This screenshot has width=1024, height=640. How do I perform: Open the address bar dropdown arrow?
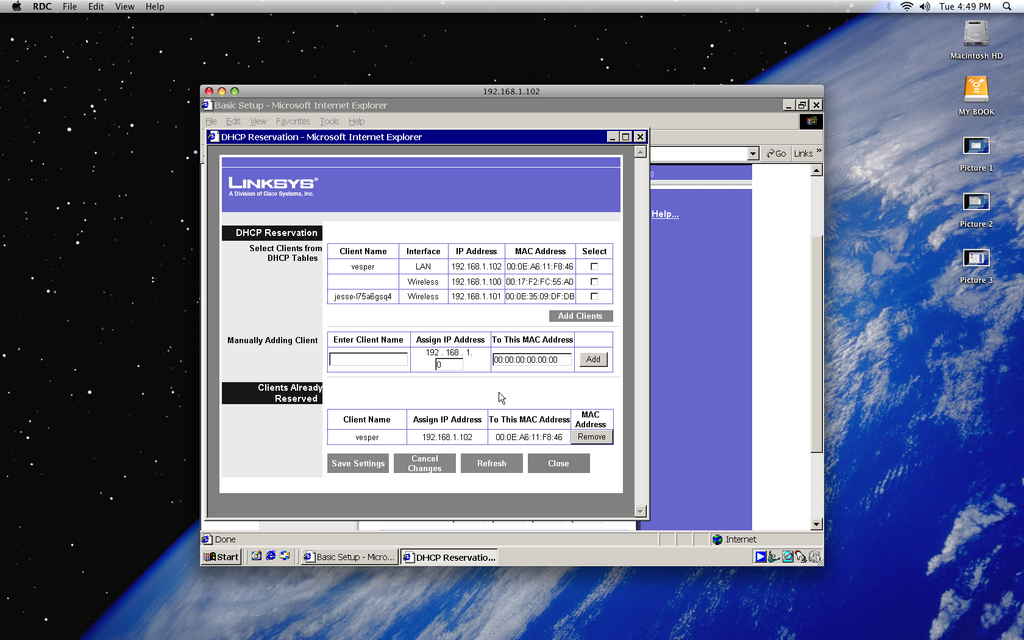point(752,153)
